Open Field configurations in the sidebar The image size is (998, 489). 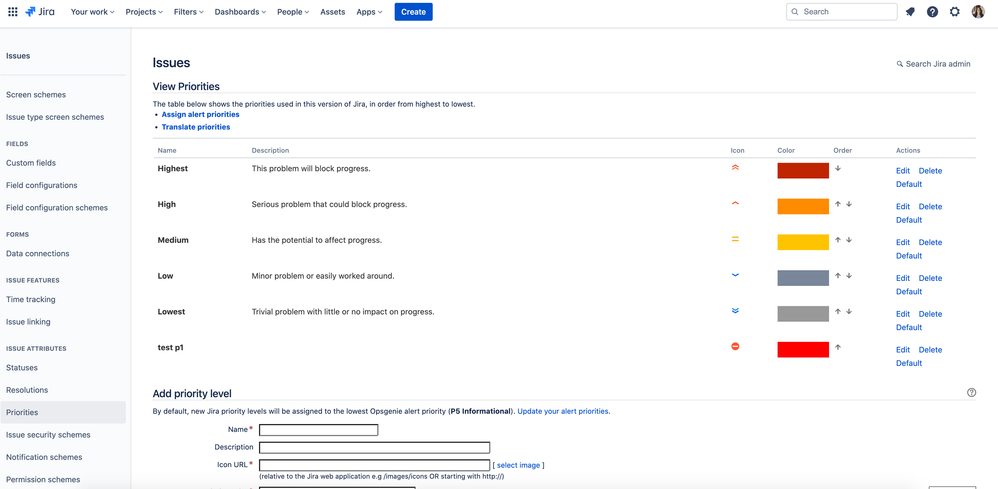41,185
